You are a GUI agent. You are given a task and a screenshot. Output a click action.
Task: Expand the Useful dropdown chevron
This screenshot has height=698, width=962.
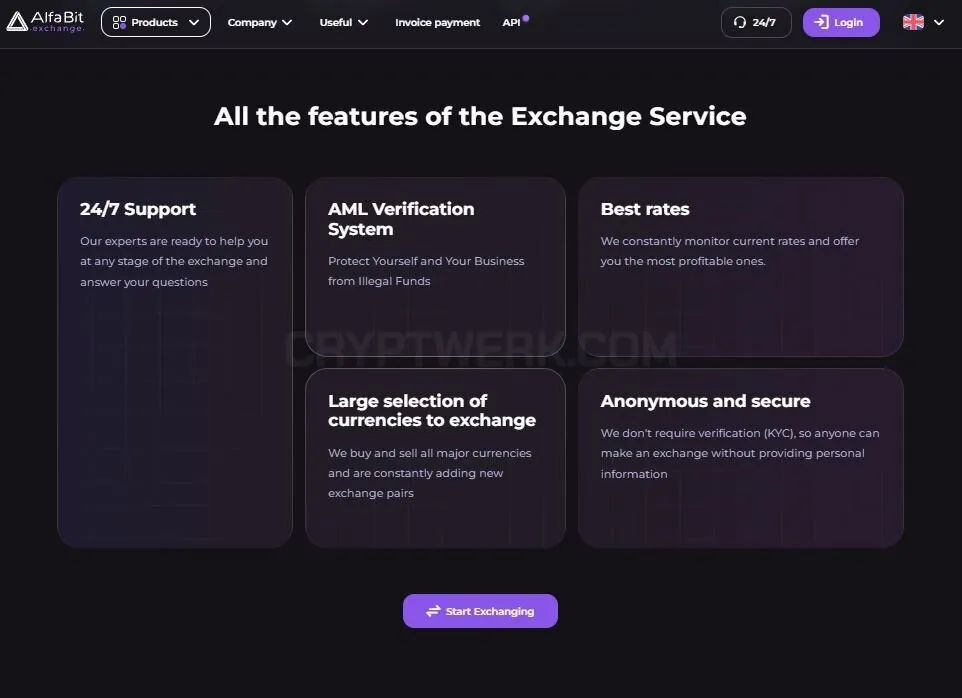coord(363,23)
